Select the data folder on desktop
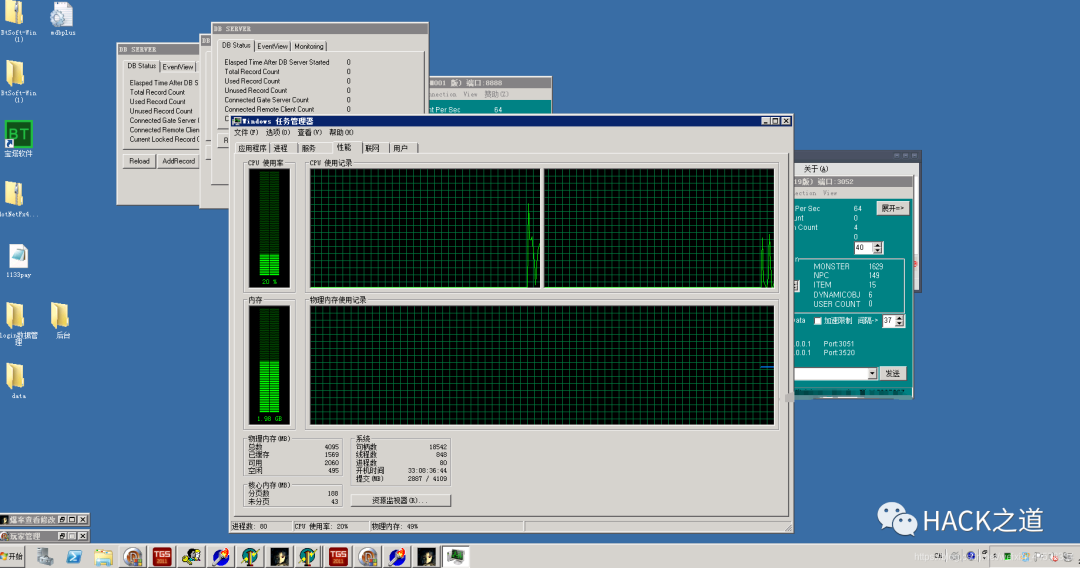Viewport: 1080px width, 568px height. point(17,381)
